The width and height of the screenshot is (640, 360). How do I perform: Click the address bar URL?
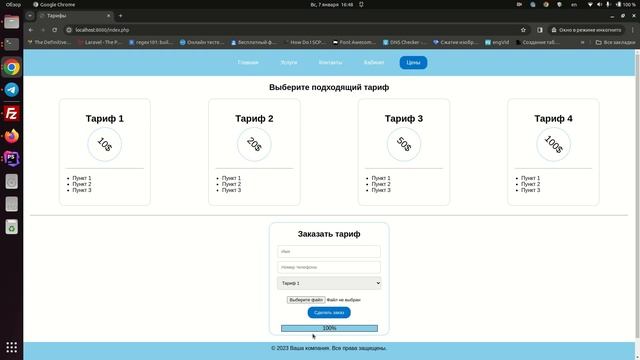pyautogui.click(x=102, y=30)
